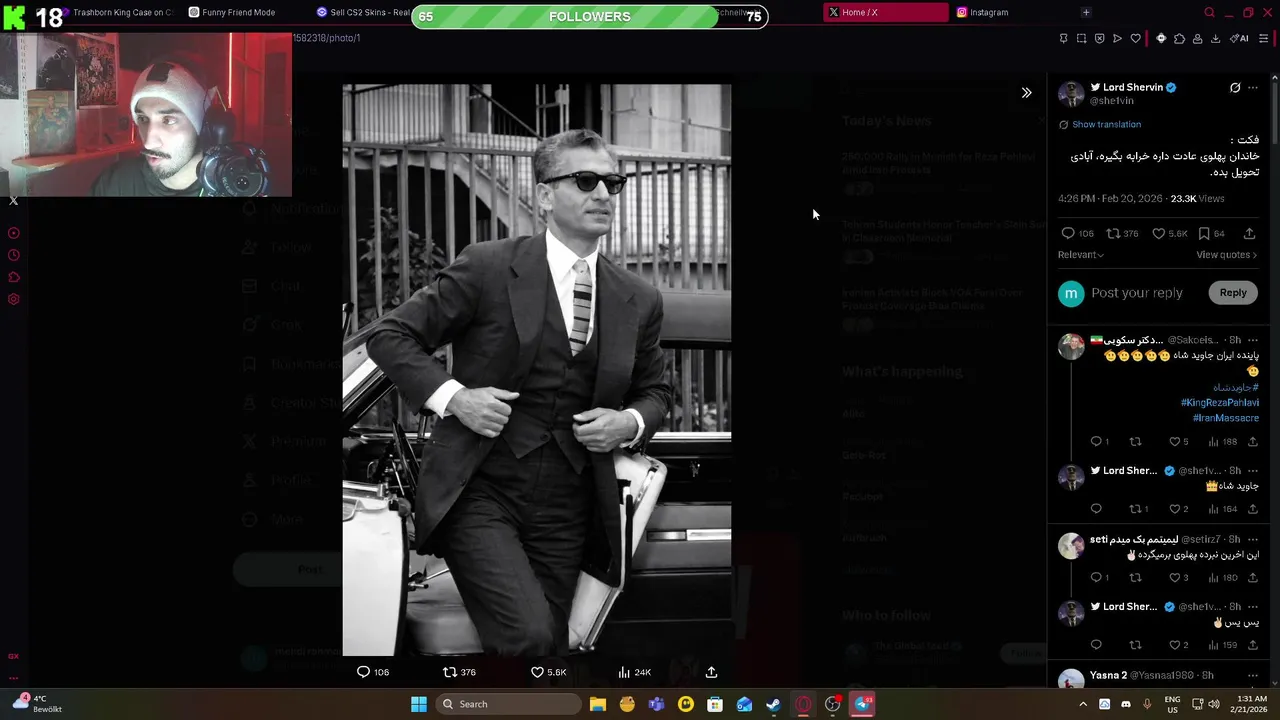Screen dimensions: 1280x720
Task: Click the Grok icon beside Lord Shervin's name
Action: pos(1235,88)
